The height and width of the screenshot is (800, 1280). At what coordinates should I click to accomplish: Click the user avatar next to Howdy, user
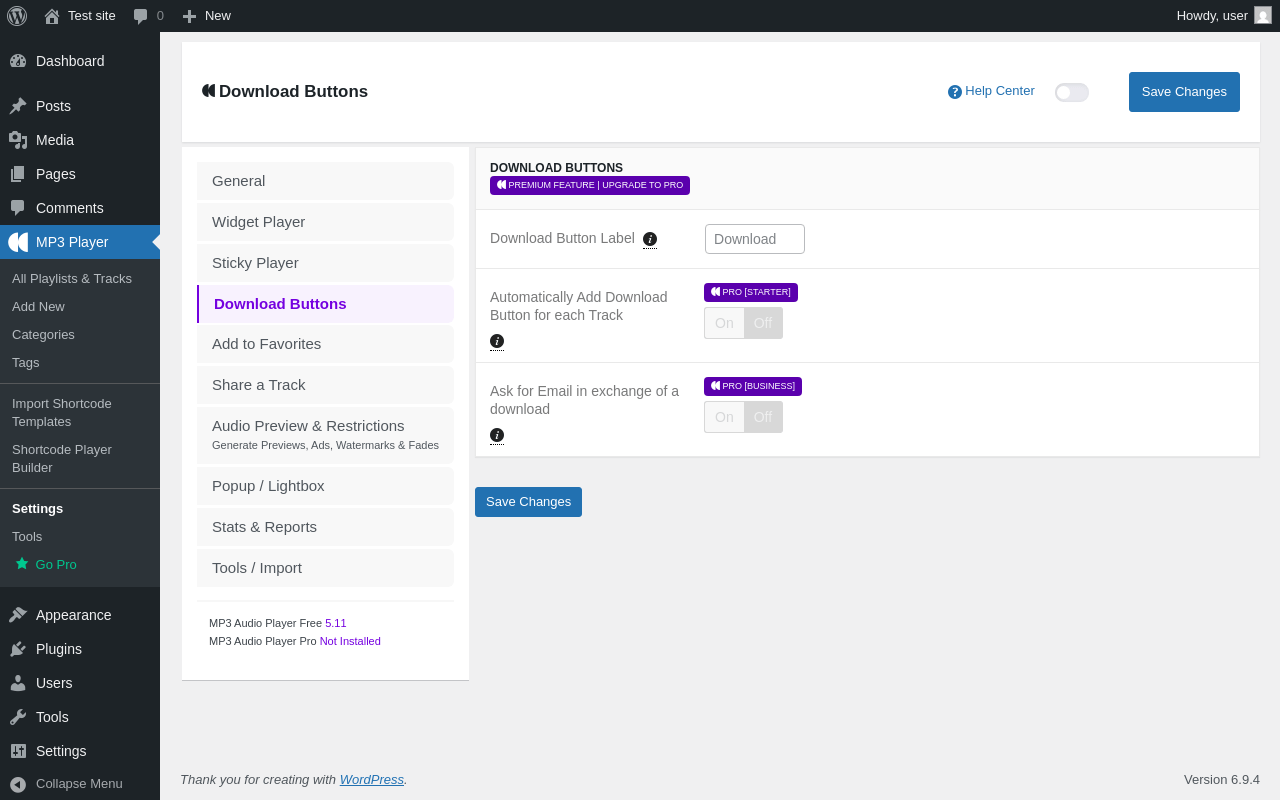pos(1263,15)
